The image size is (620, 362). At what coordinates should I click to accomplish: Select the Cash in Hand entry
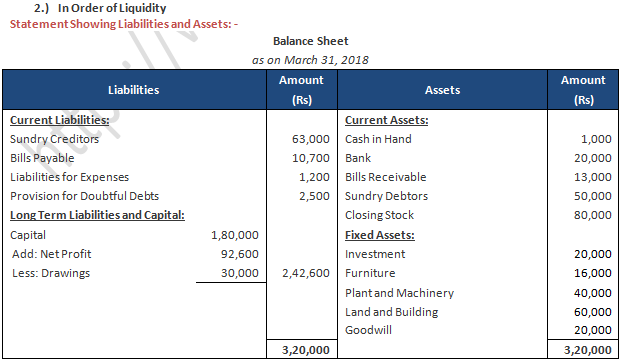pyautogui.click(x=378, y=139)
